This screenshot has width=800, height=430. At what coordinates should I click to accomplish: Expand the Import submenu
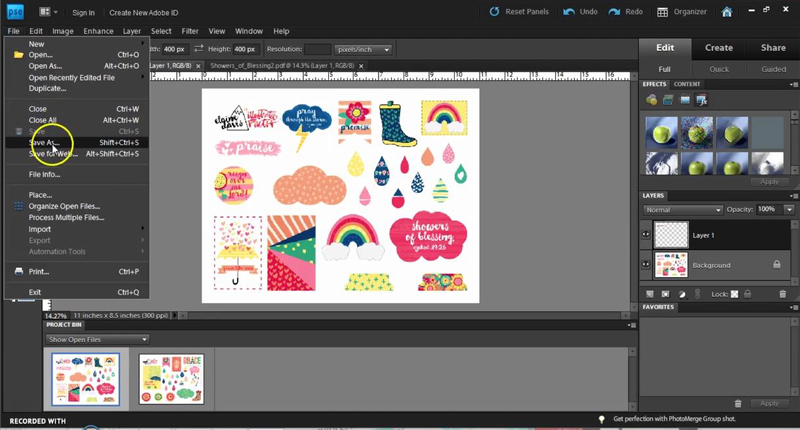click(x=77, y=229)
